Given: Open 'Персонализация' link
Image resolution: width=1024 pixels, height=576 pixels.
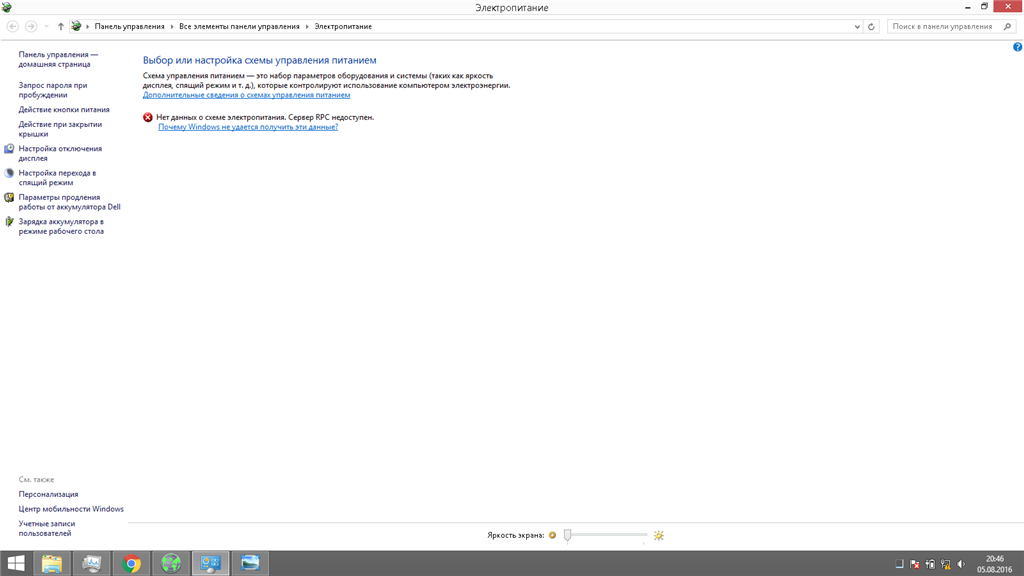Looking at the screenshot, I should (48, 494).
